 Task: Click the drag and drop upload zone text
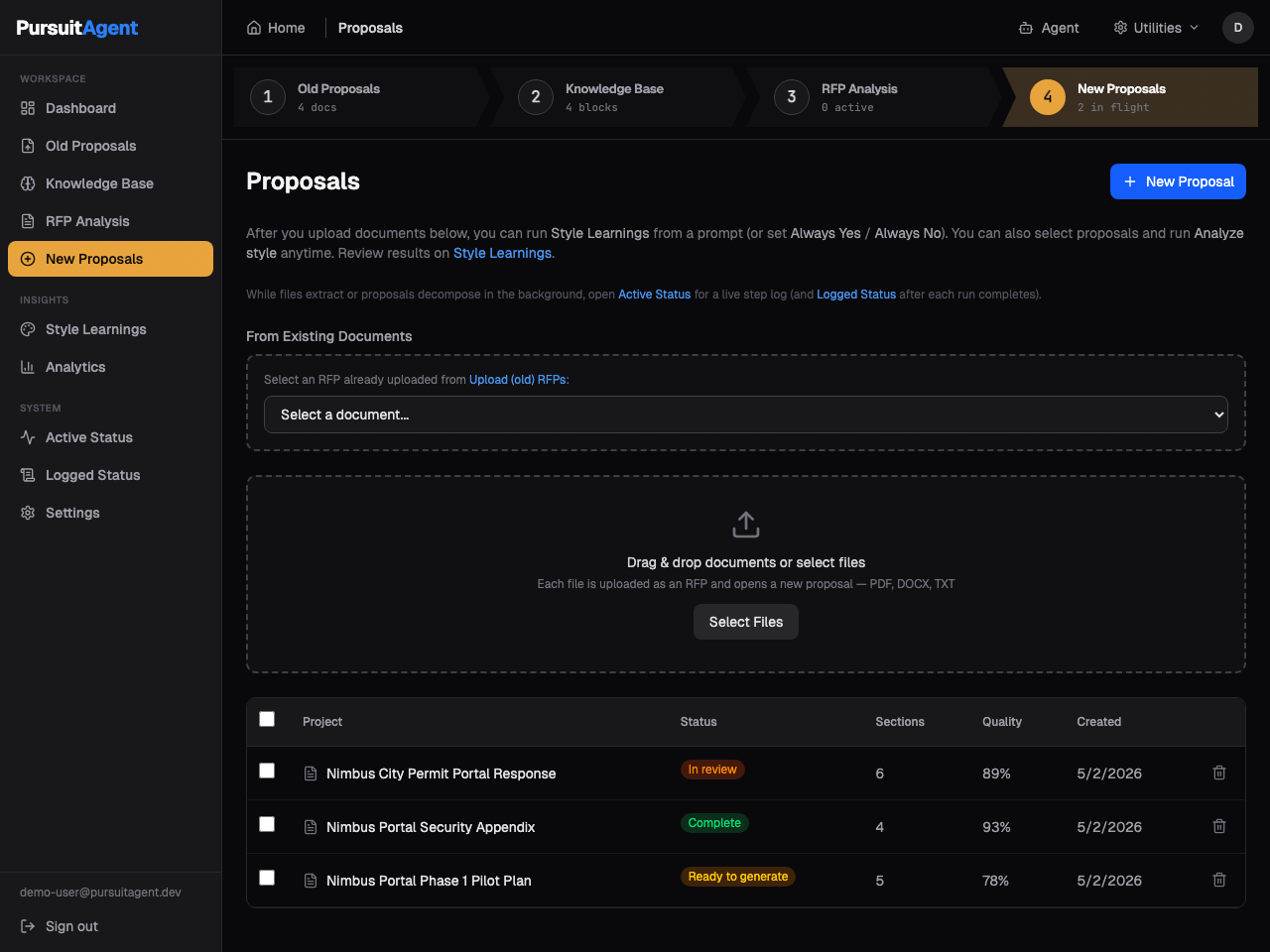[746, 562]
